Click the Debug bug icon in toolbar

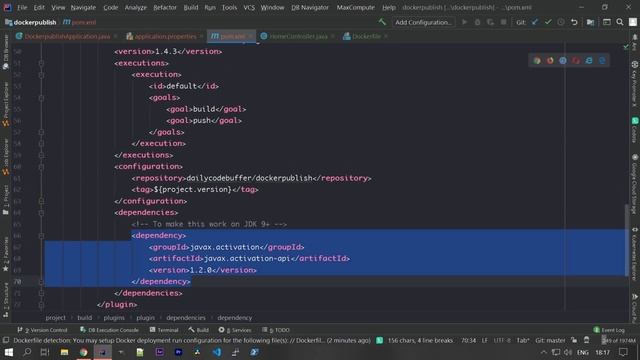coord(477,22)
